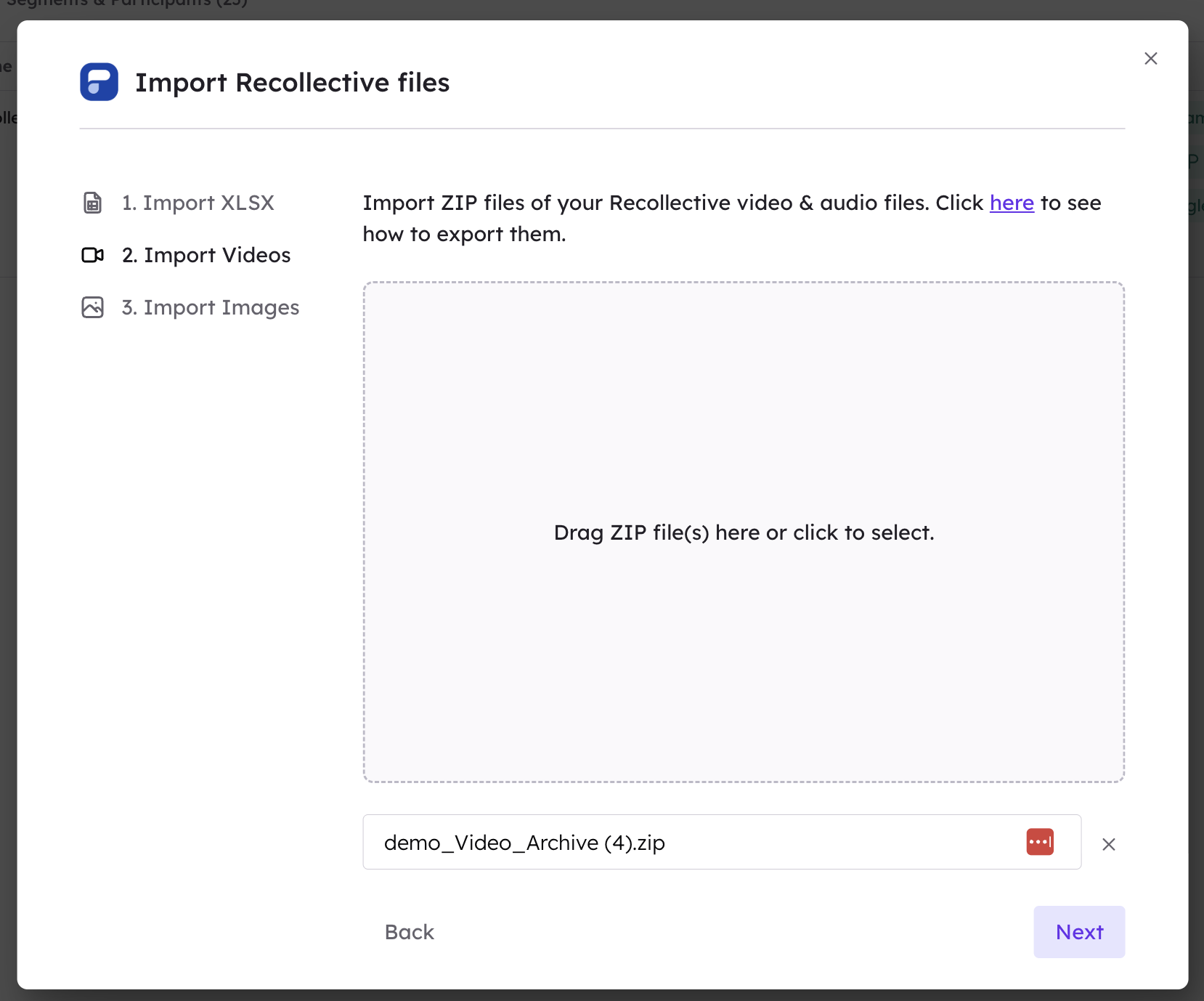Image resolution: width=1204 pixels, height=1001 pixels.
Task: Remove the demo_Video_Archive (4).zip file
Action: [1108, 844]
